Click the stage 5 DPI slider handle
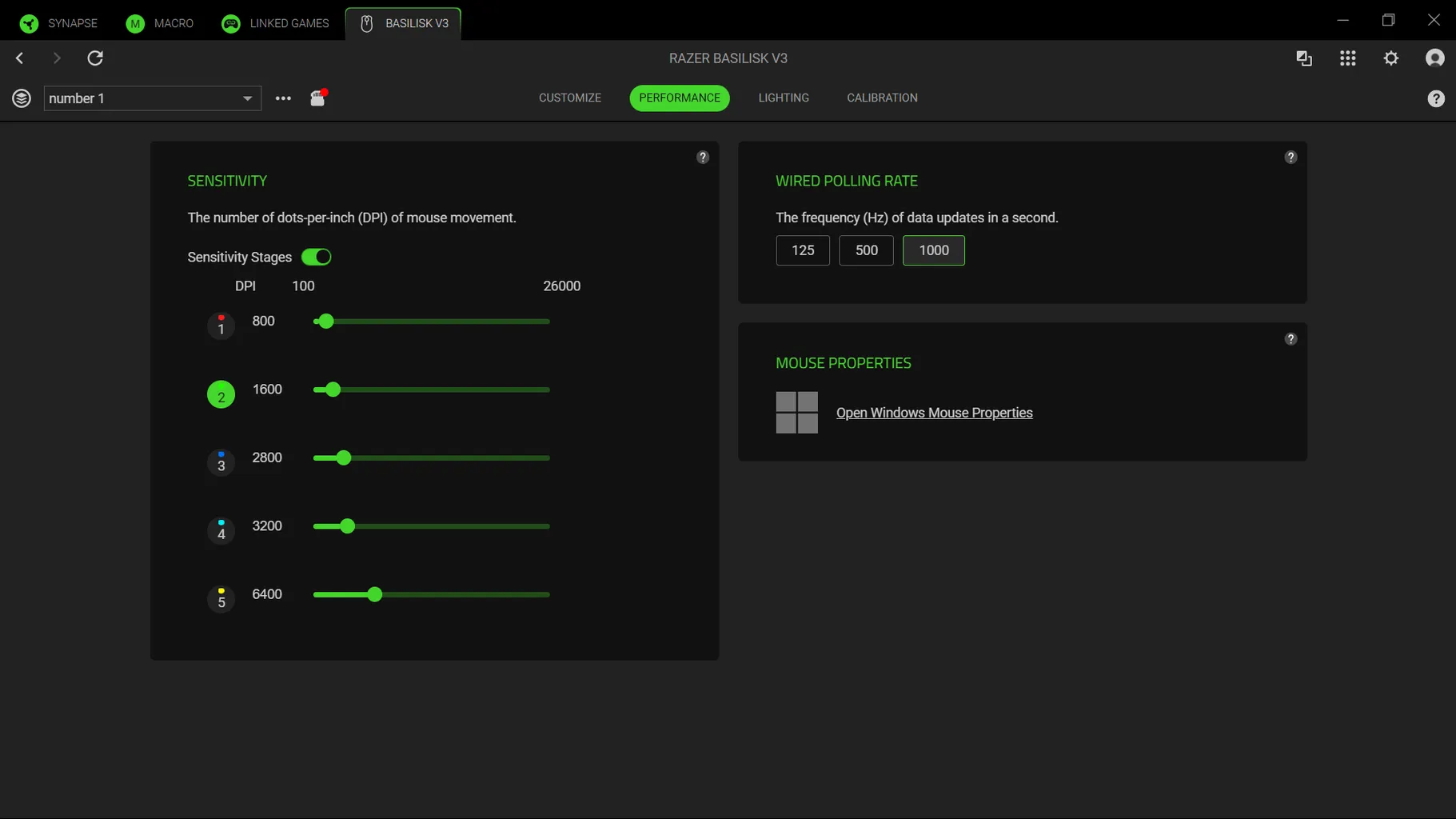Viewport: 1456px width, 819px height. pyautogui.click(x=375, y=595)
